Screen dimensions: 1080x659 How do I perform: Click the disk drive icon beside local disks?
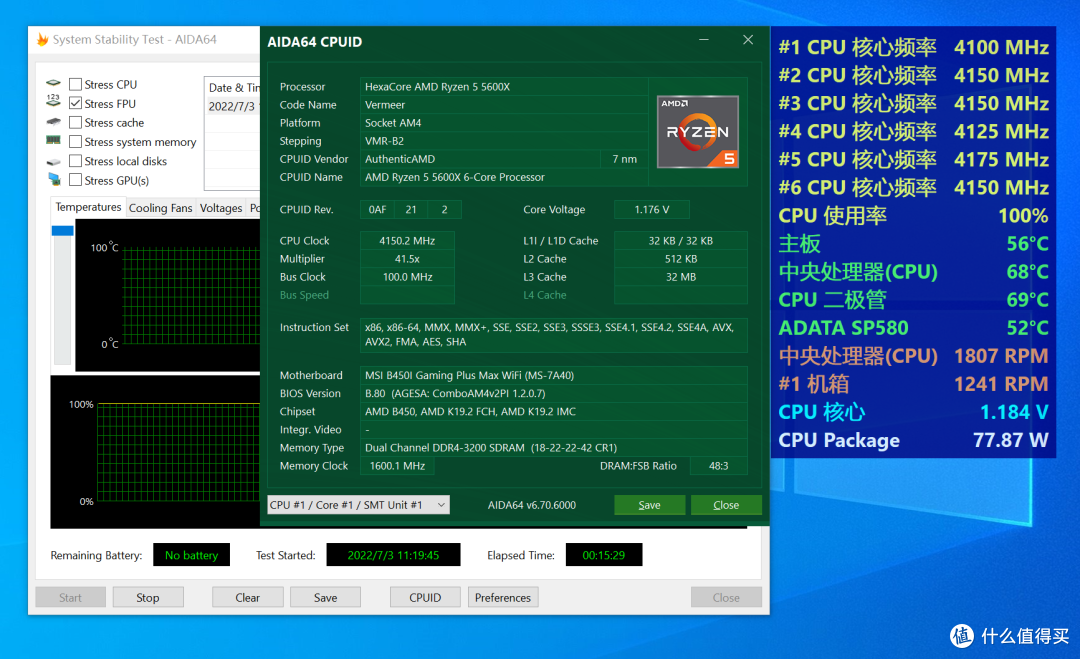coord(53,163)
